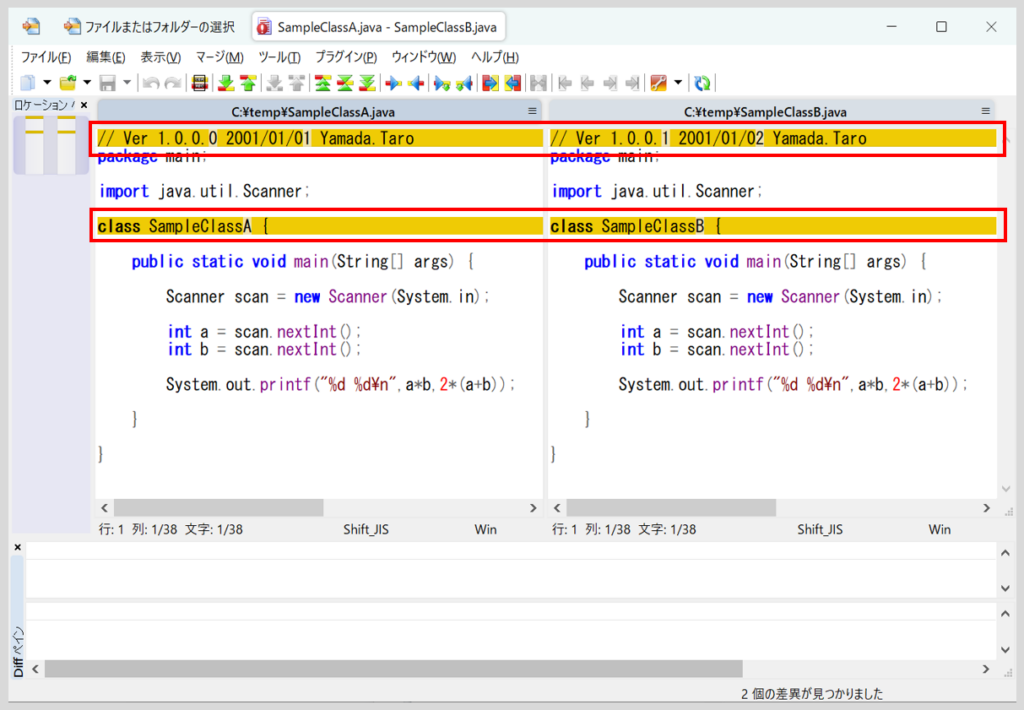Refresh the comparison with the green arrows icon
Viewport: 1024px width, 710px height.
[x=702, y=83]
